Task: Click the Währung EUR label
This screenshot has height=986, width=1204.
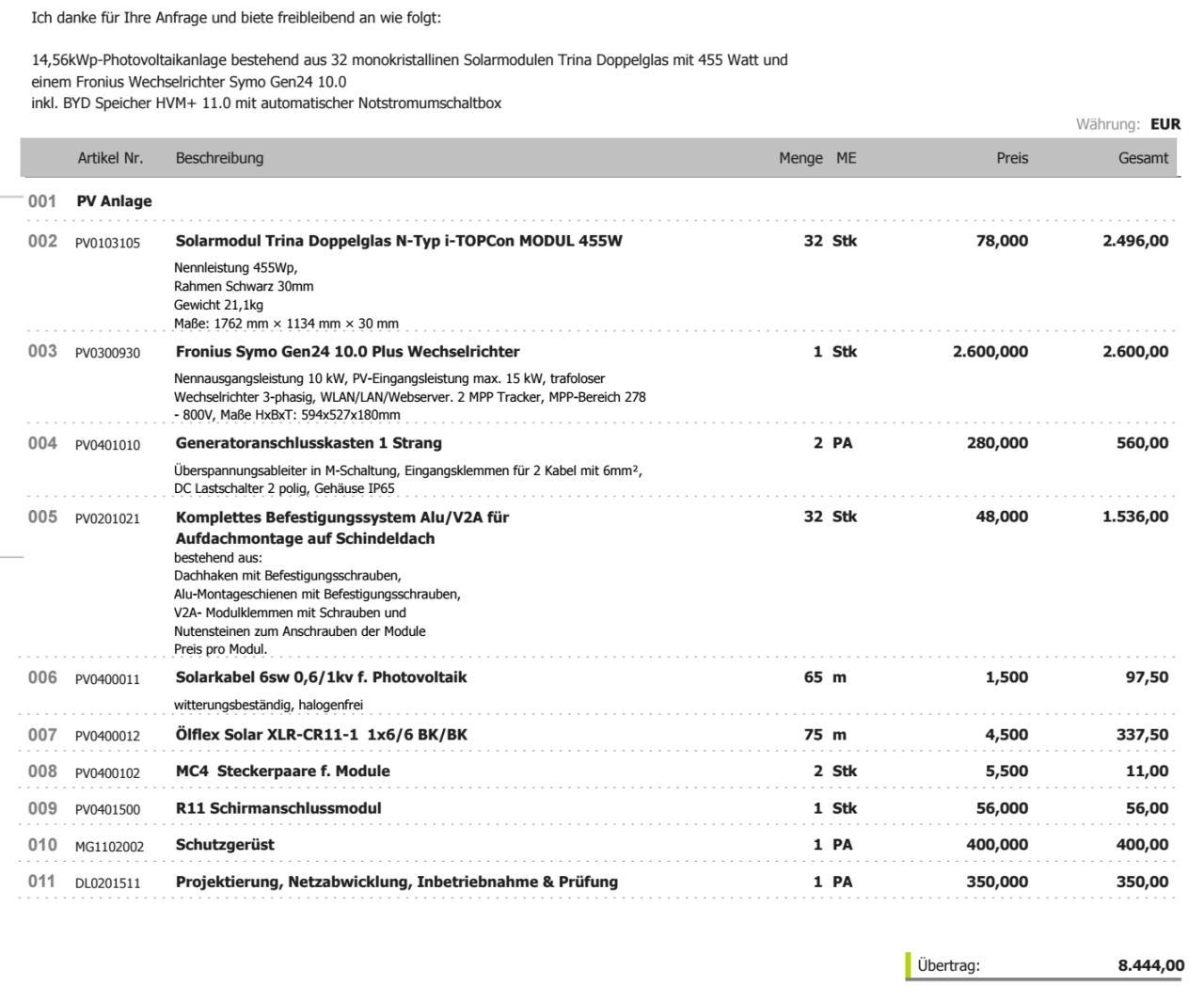Action: click(x=1128, y=124)
